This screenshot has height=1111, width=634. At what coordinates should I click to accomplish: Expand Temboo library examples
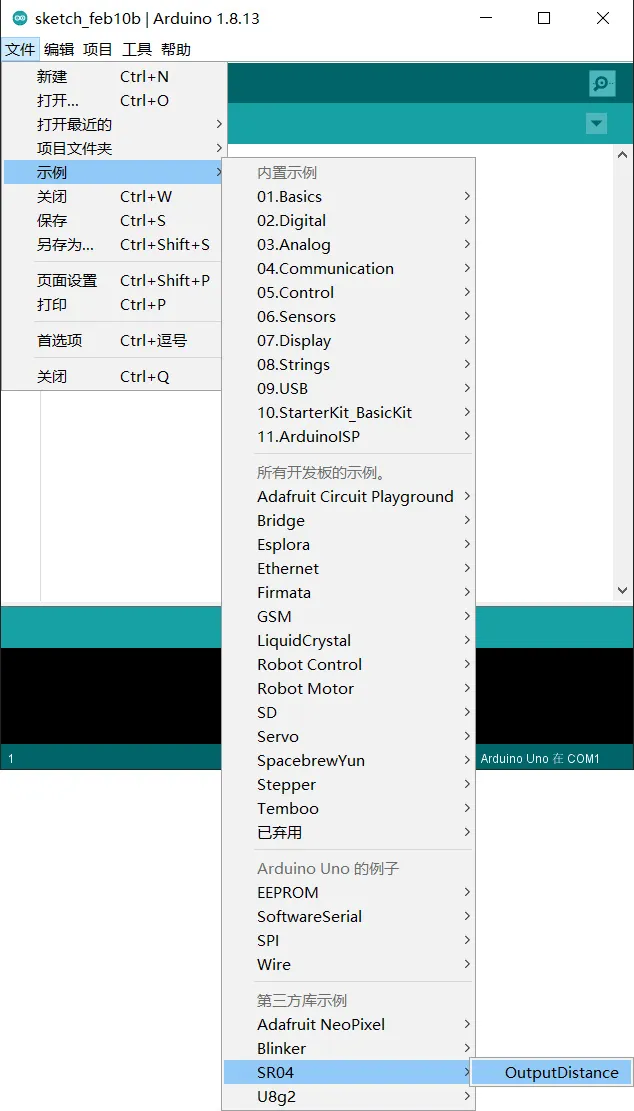[x=349, y=808]
